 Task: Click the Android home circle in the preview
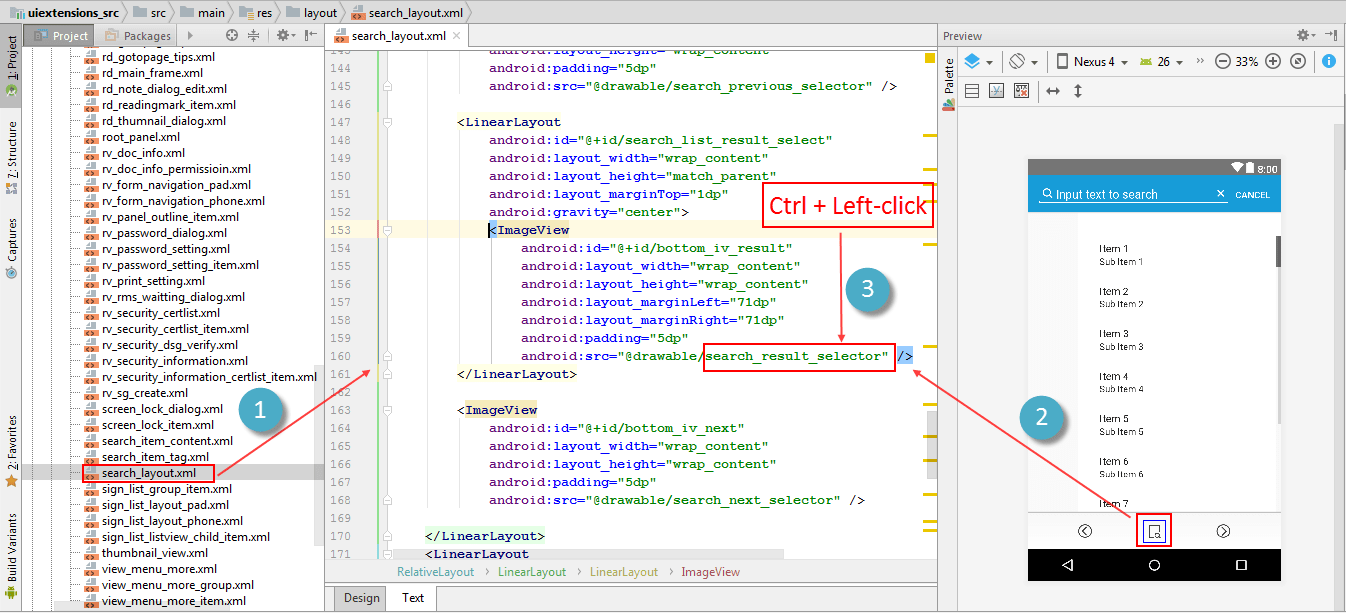(x=1154, y=565)
